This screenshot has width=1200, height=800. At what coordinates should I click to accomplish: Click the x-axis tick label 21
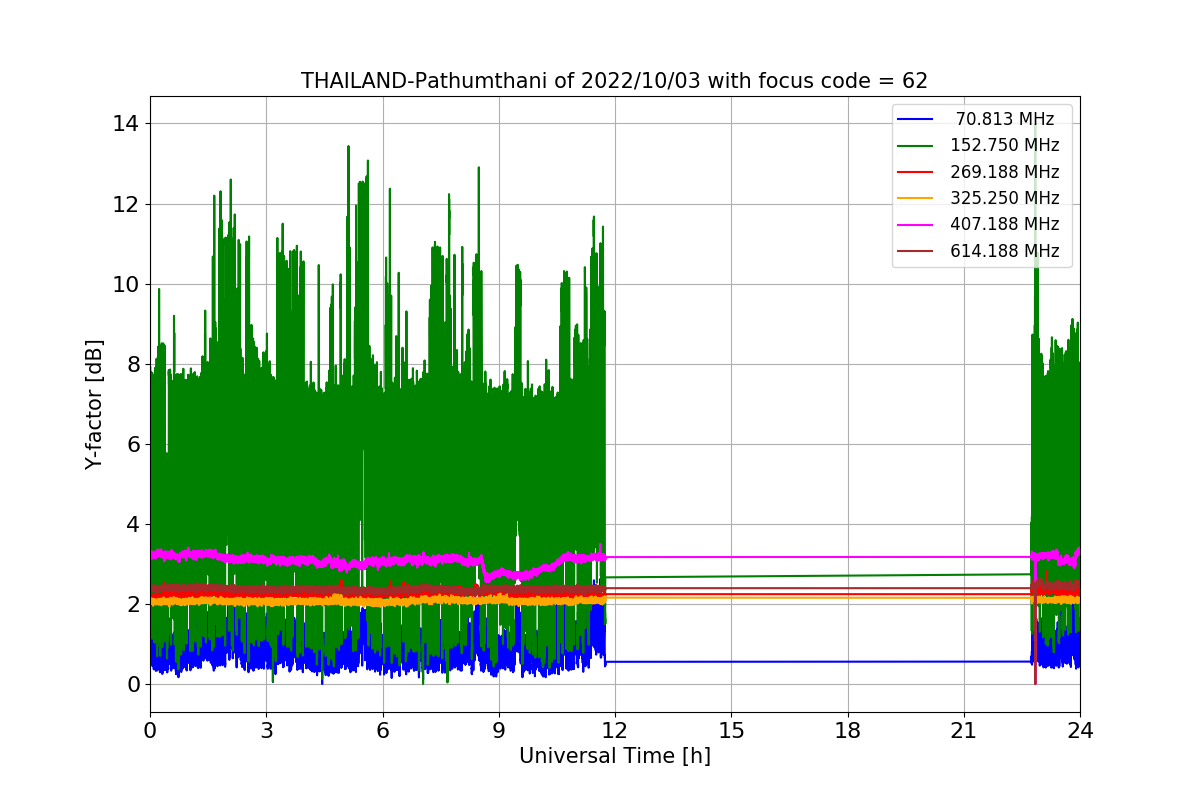964,730
